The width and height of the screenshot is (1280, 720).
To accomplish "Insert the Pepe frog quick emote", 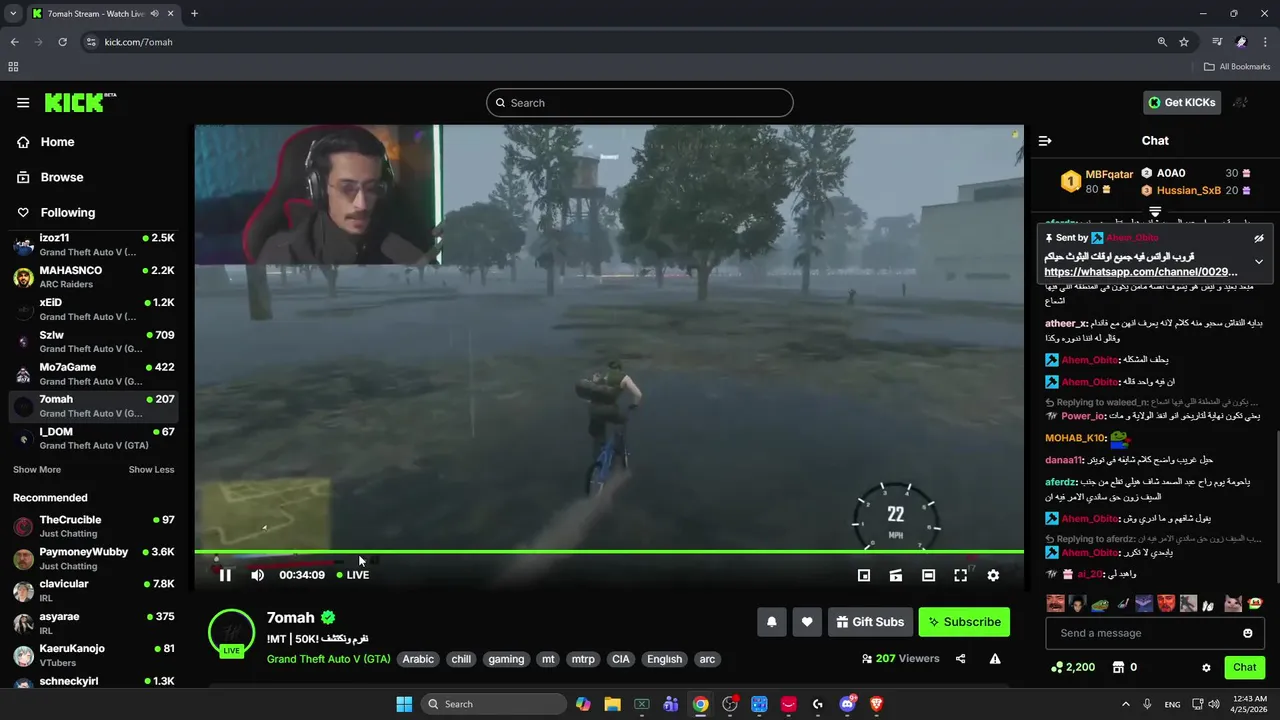I will point(1100,603).
